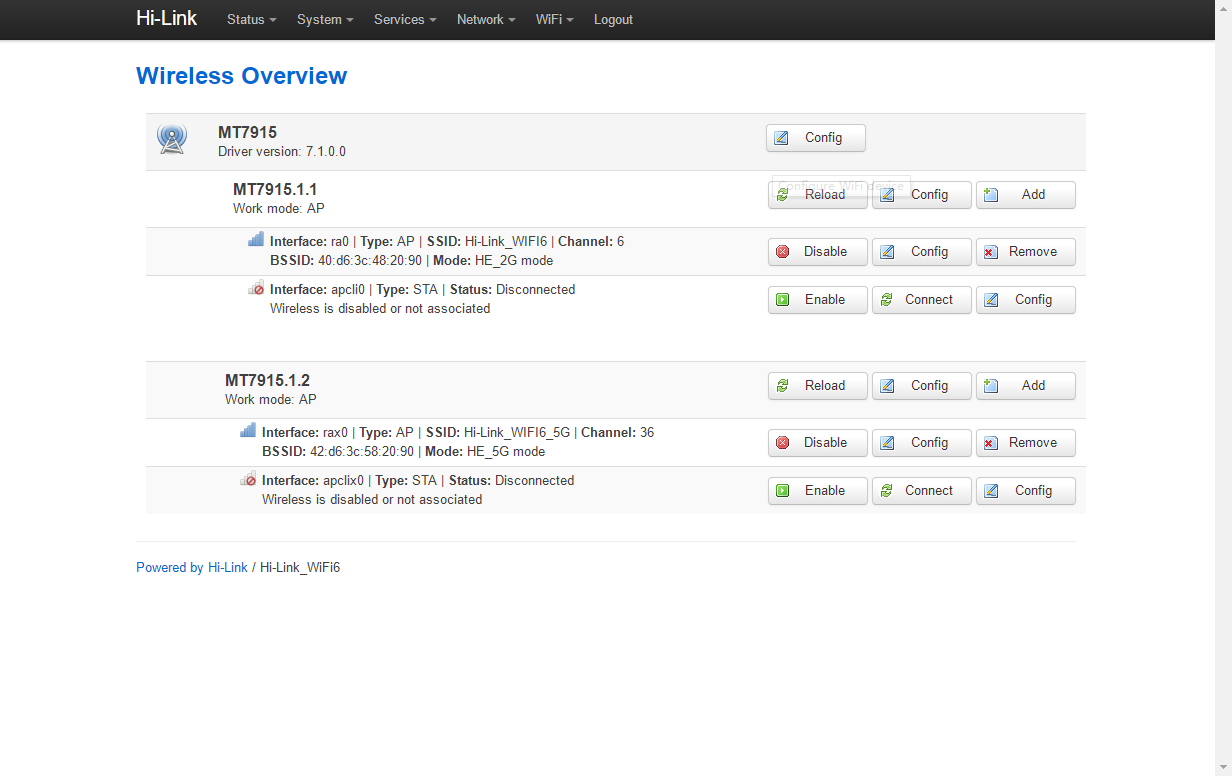This screenshot has width=1232, height=776.
Task: Click Logout in the top navigation
Action: pyautogui.click(x=613, y=20)
